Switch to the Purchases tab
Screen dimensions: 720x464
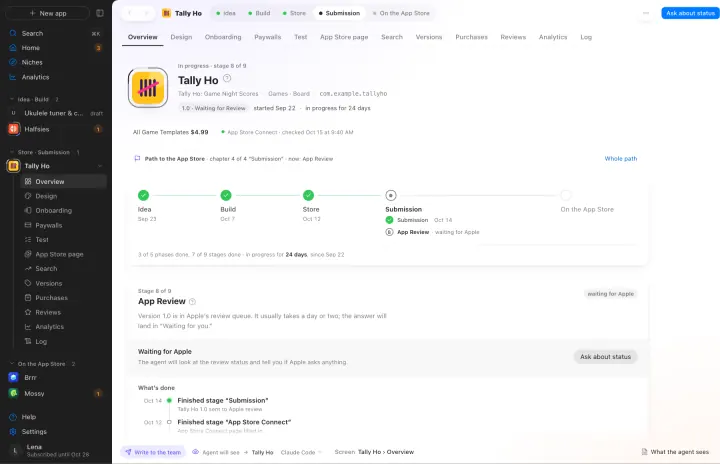472,37
